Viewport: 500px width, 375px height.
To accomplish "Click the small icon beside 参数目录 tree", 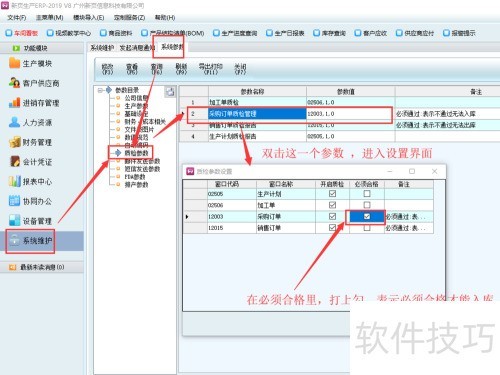I will pos(170,91).
